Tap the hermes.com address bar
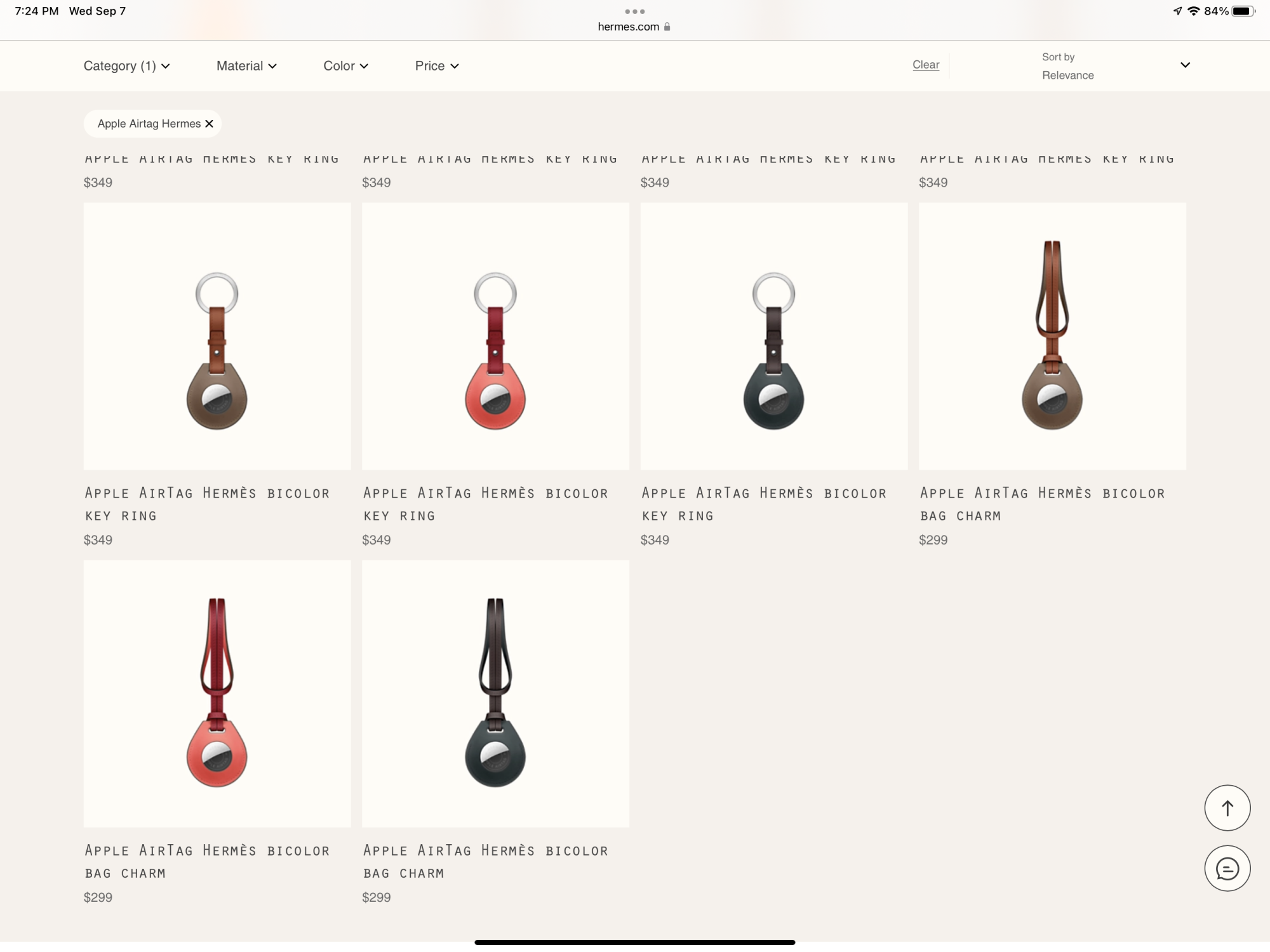The height and width of the screenshot is (952, 1270). coord(629,27)
